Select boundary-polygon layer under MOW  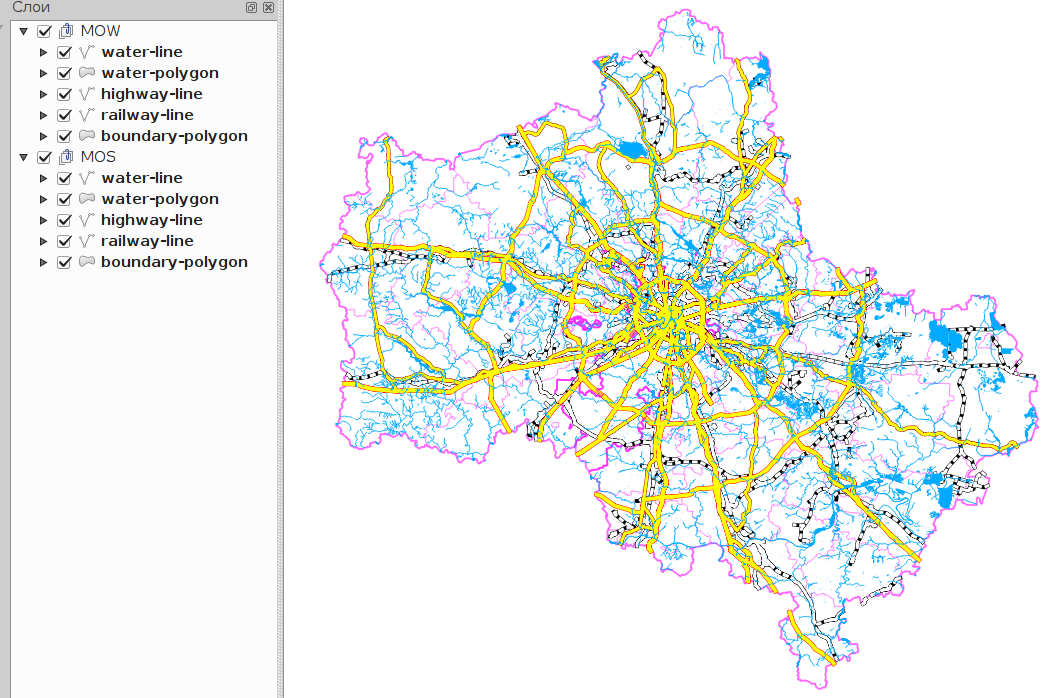174,136
